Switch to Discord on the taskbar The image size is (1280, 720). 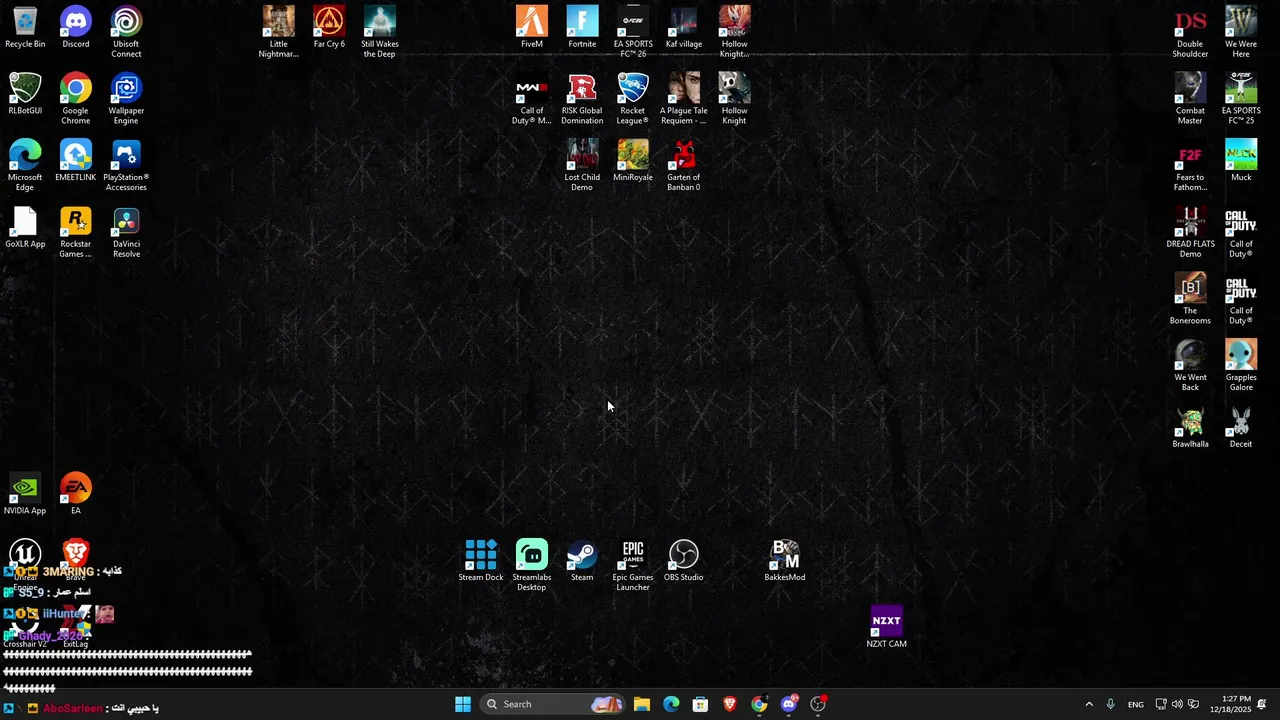pos(789,704)
